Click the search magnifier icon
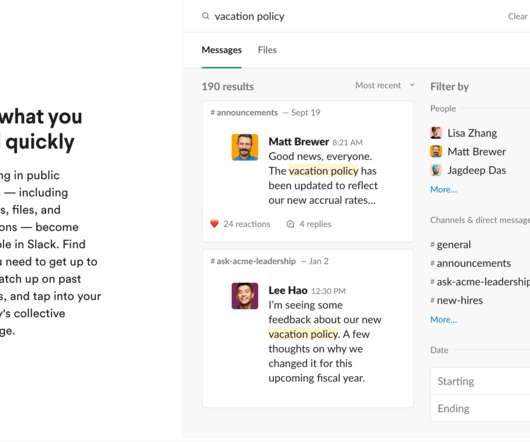This screenshot has height=442, width=530. point(206,16)
